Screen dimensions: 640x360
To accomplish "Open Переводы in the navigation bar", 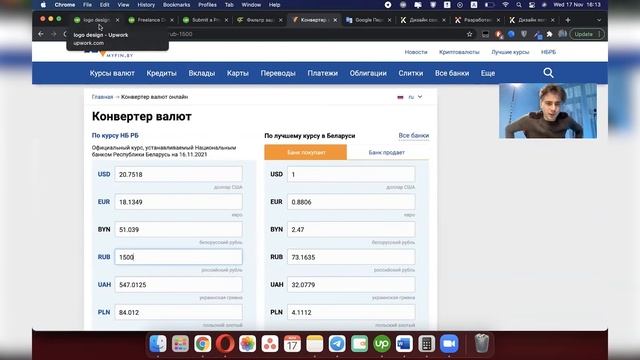I will point(278,73).
